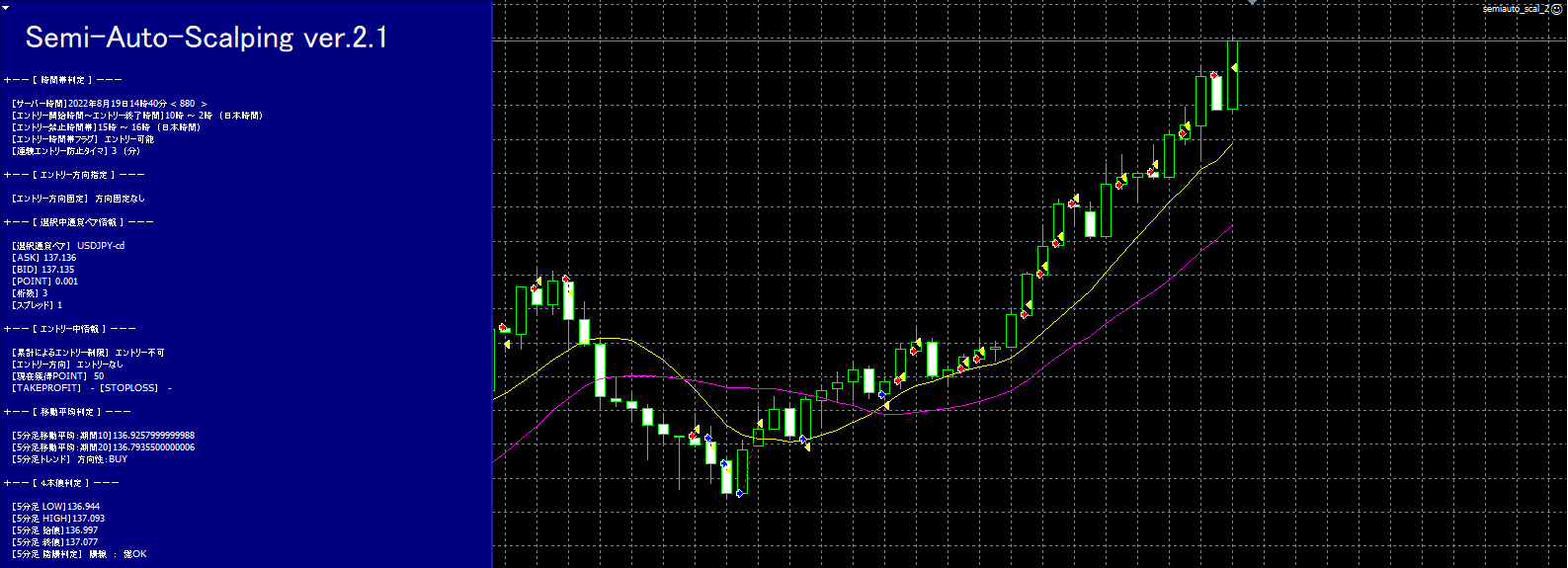Click the blue arrow where yellow average bottoms out
Screen dimensions: 1568x568
803,439
